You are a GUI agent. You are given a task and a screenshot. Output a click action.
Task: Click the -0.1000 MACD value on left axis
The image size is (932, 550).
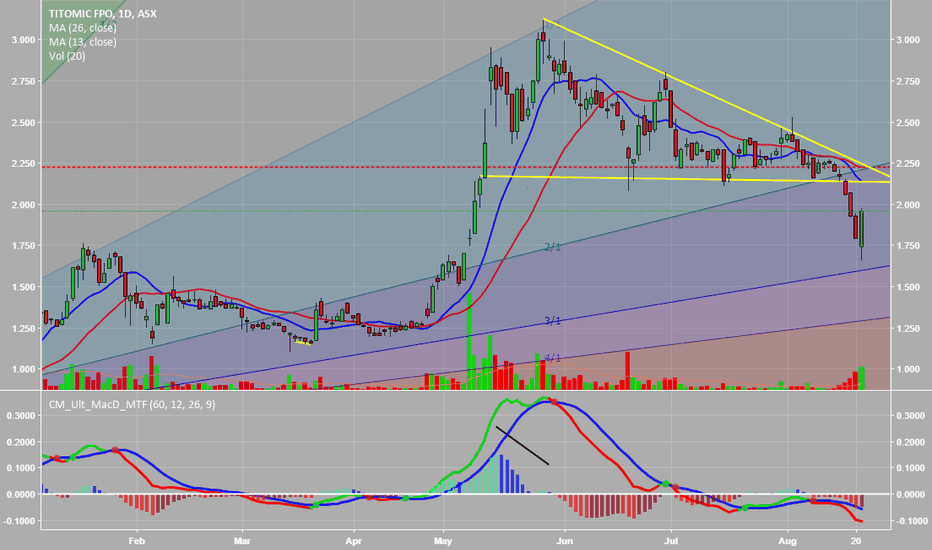coord(20,521)
